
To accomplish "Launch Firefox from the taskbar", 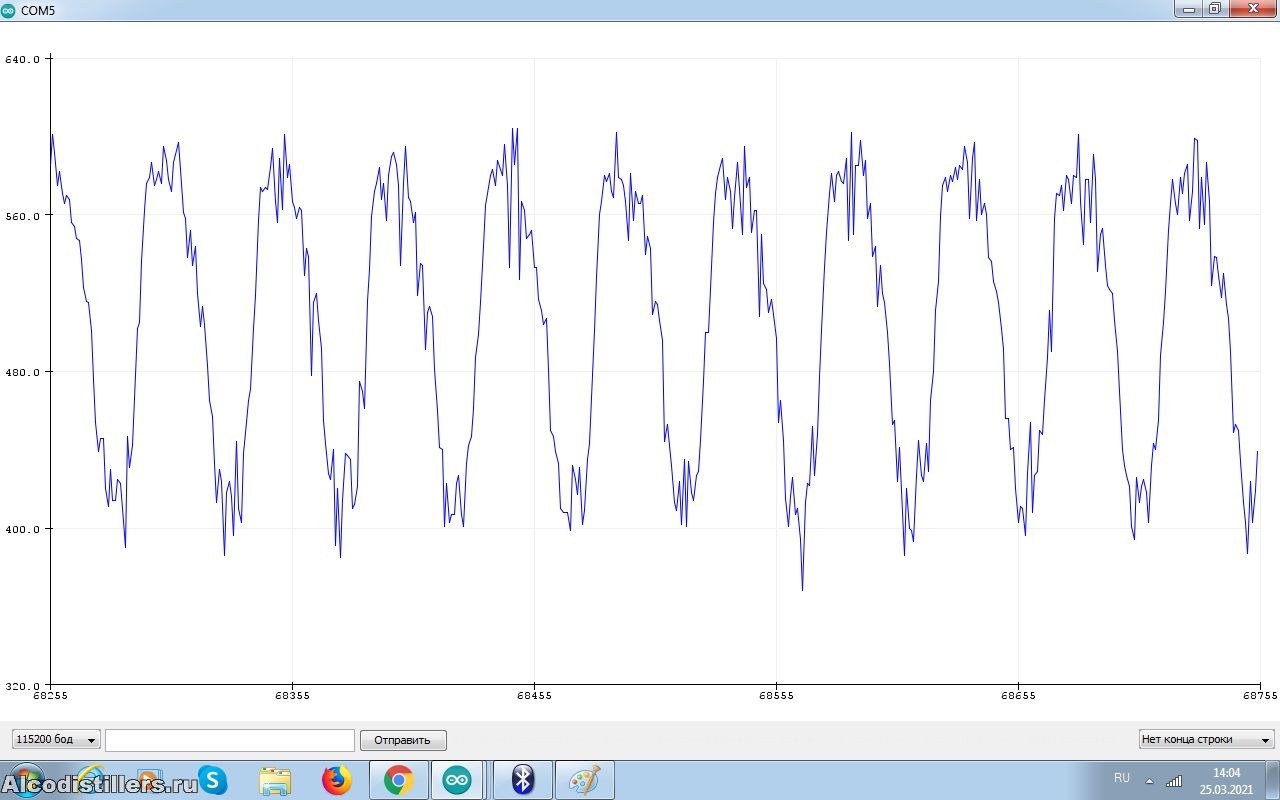I will point(337,780).
